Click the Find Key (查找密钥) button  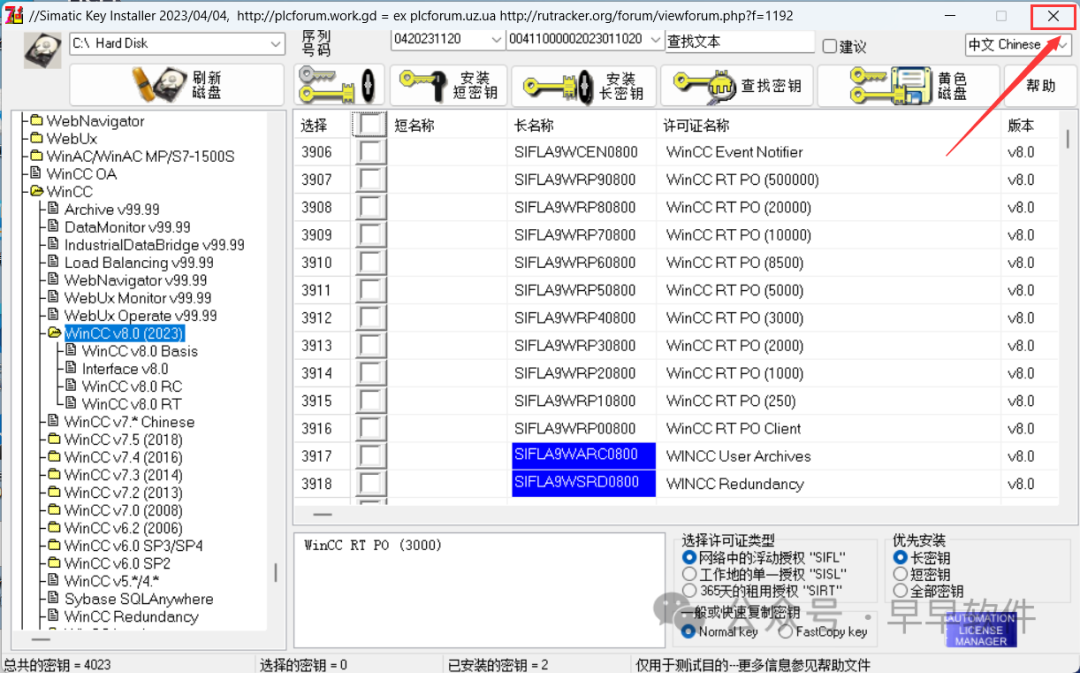click(x=737, y=86)
